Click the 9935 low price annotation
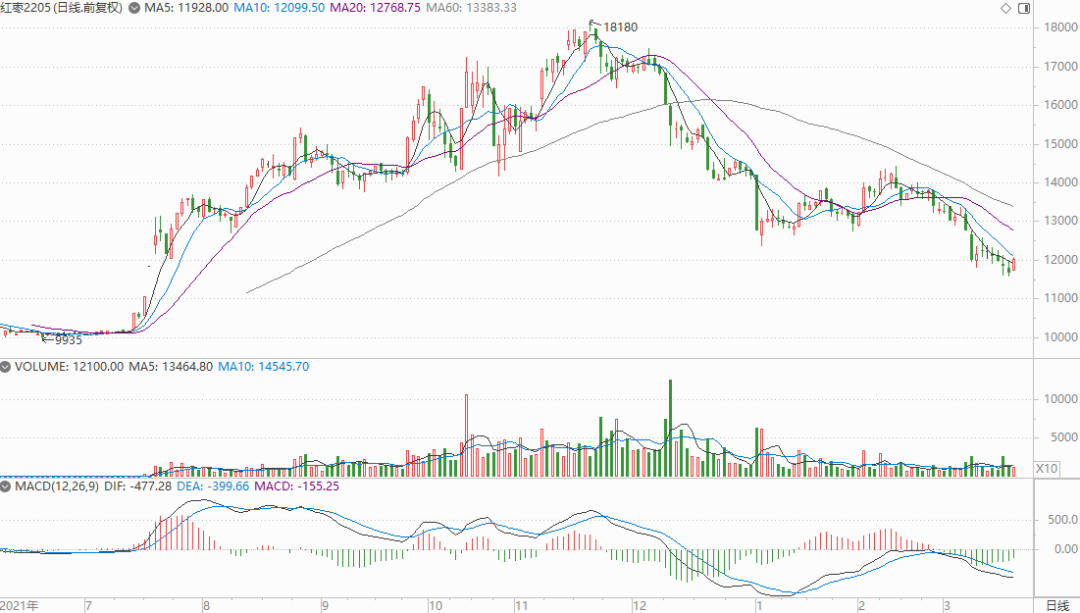Screen dimensions: 1080x613 point(68,340)
